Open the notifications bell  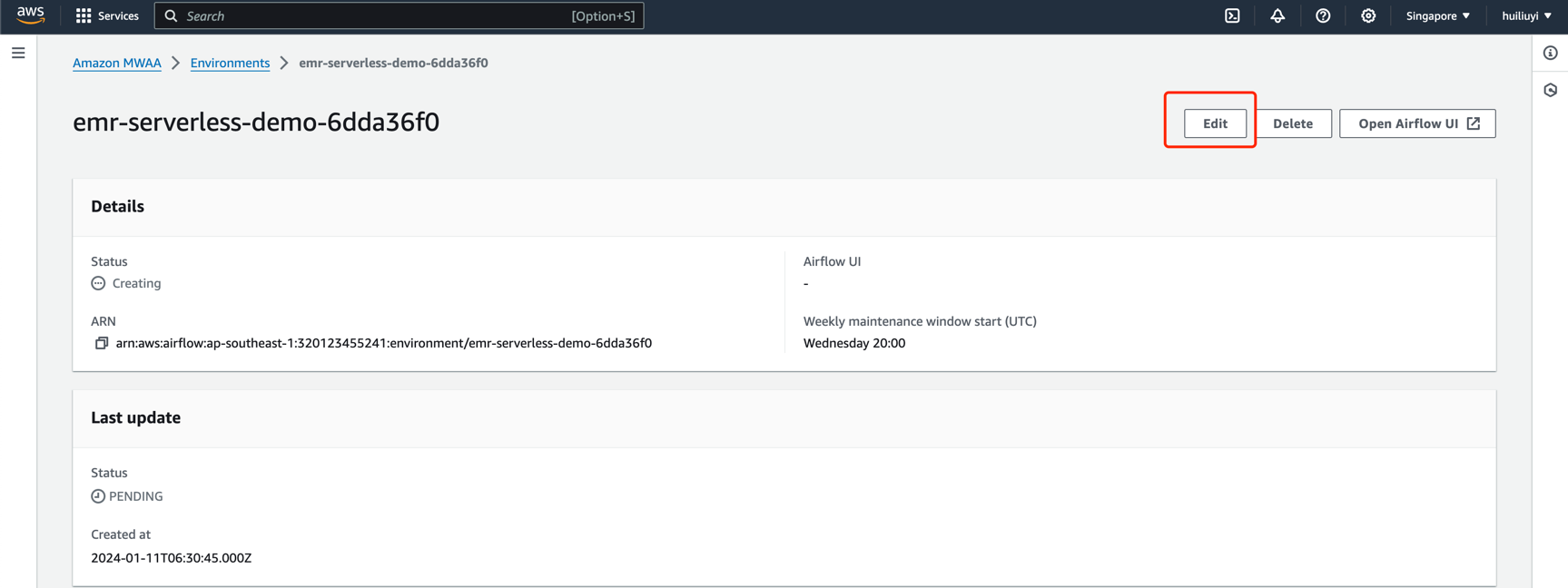(x=1277, y=15)
